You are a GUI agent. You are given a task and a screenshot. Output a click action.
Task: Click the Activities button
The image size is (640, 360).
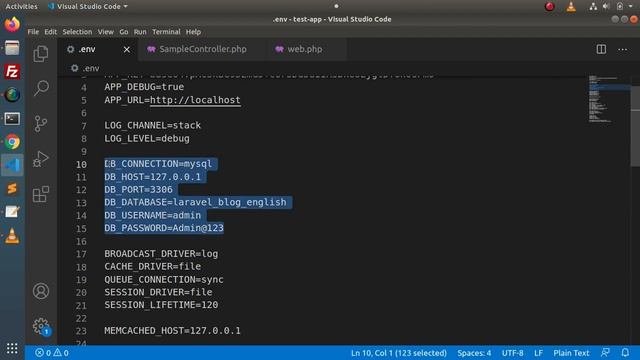tap(21, 6)
